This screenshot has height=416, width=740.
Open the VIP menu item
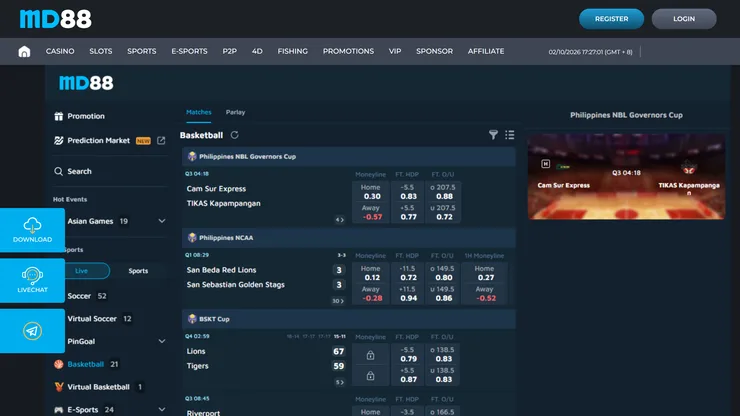point(395,51)
